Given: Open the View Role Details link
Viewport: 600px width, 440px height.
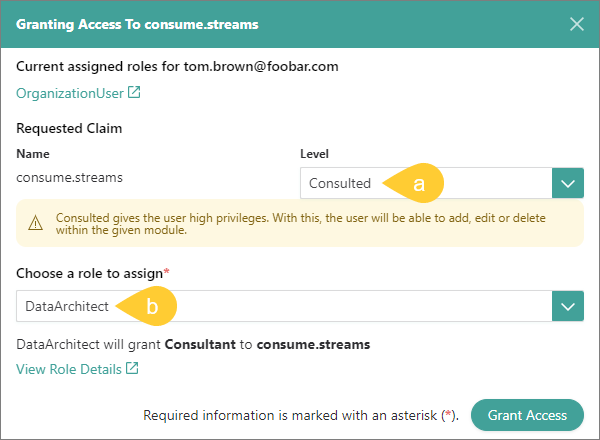Looking at the screenshot, I should pyautogui.click(x=68, y=369).
